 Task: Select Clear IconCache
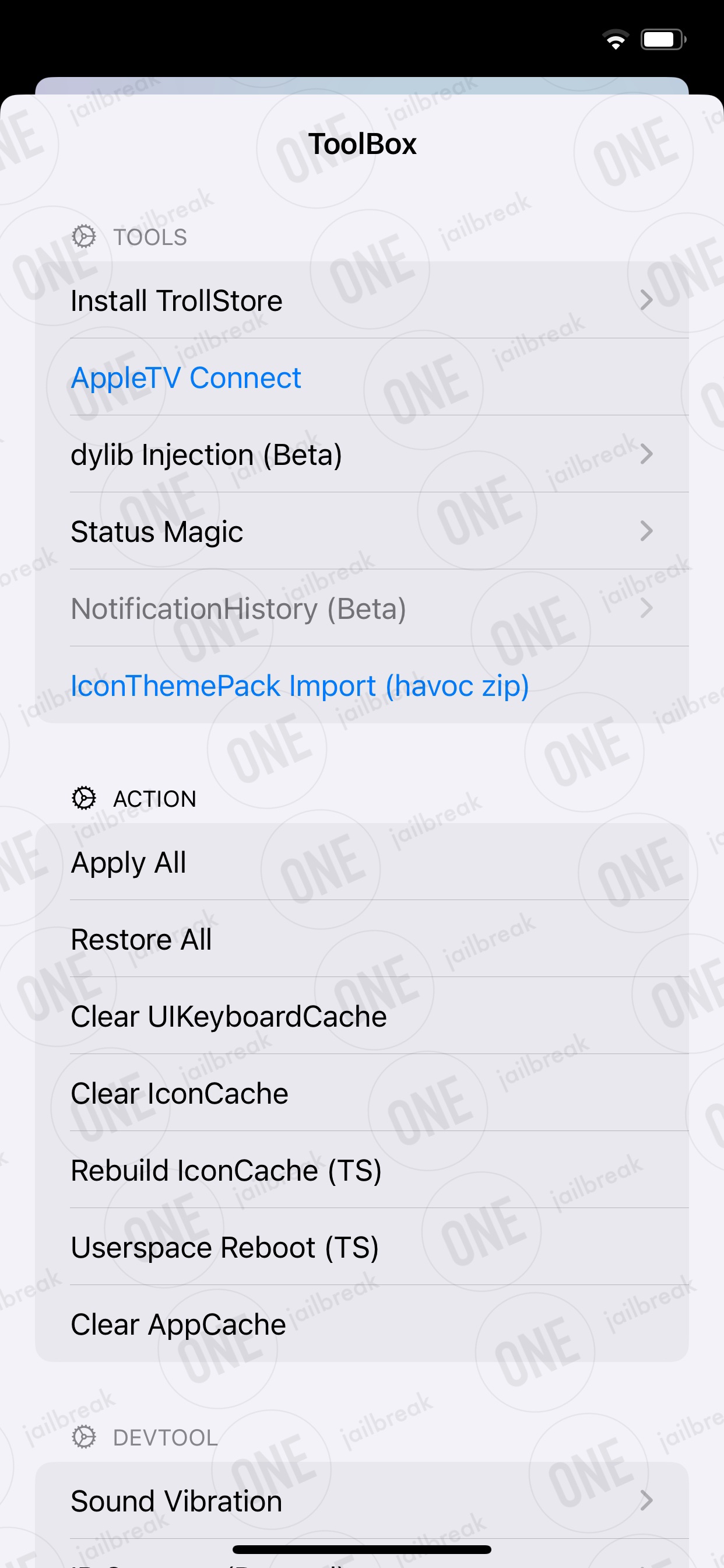362,1093
